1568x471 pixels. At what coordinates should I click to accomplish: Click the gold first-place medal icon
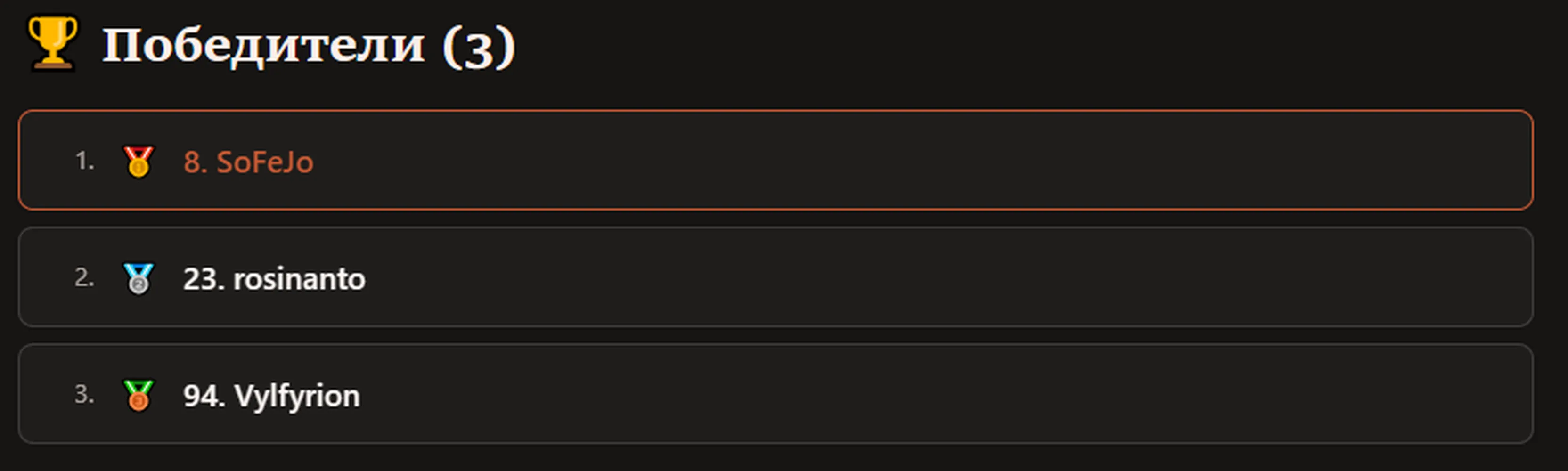[x=138, y=161]
